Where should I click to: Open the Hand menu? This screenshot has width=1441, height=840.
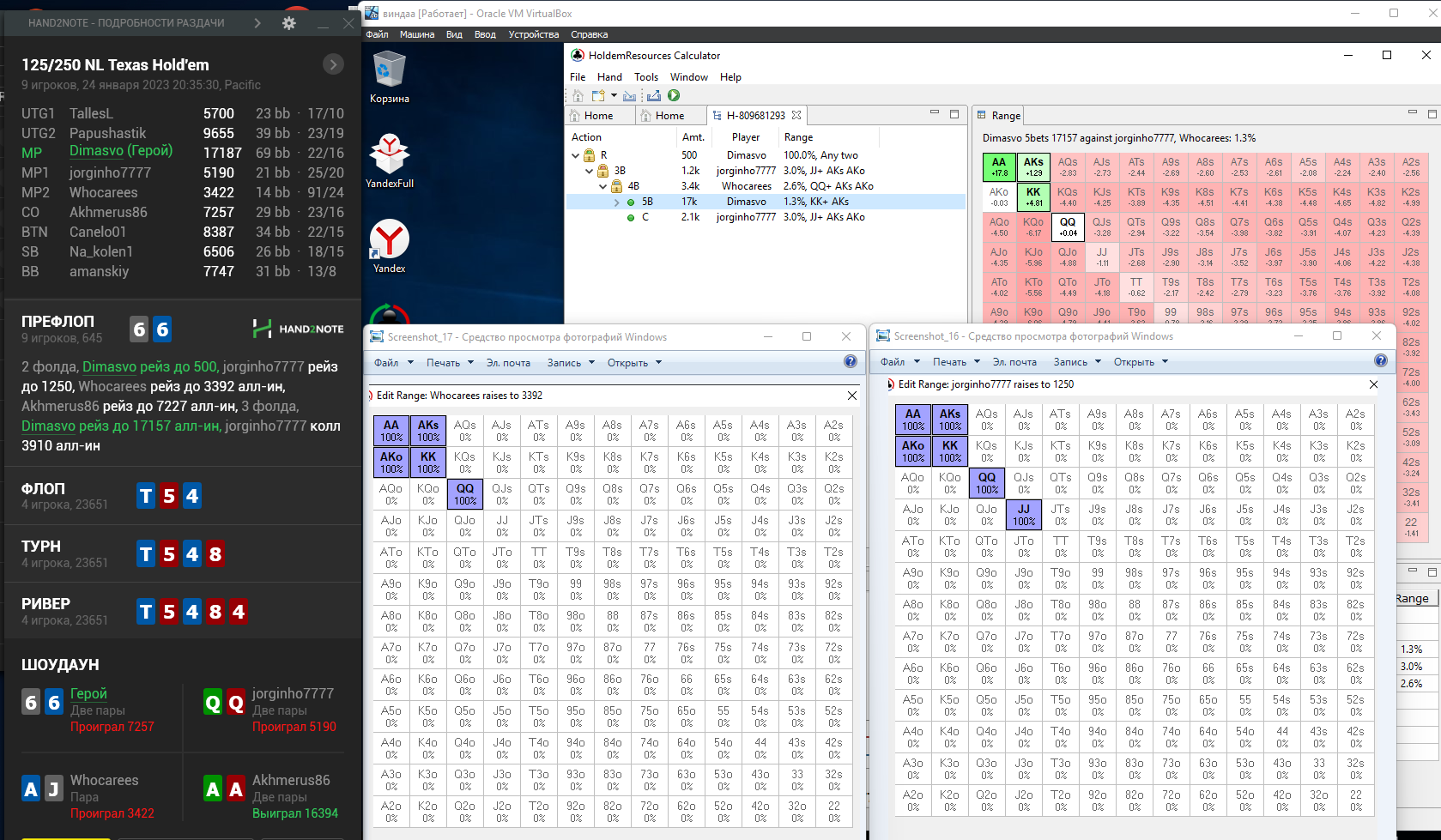pyautogui.click(x=609, y=77)
